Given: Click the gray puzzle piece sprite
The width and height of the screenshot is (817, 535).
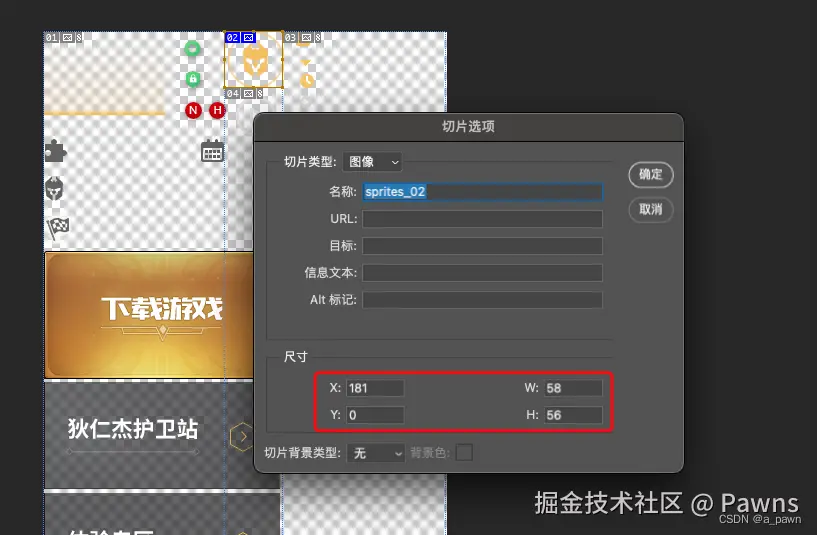Looking at the screenshot, I should coord(55,152).
